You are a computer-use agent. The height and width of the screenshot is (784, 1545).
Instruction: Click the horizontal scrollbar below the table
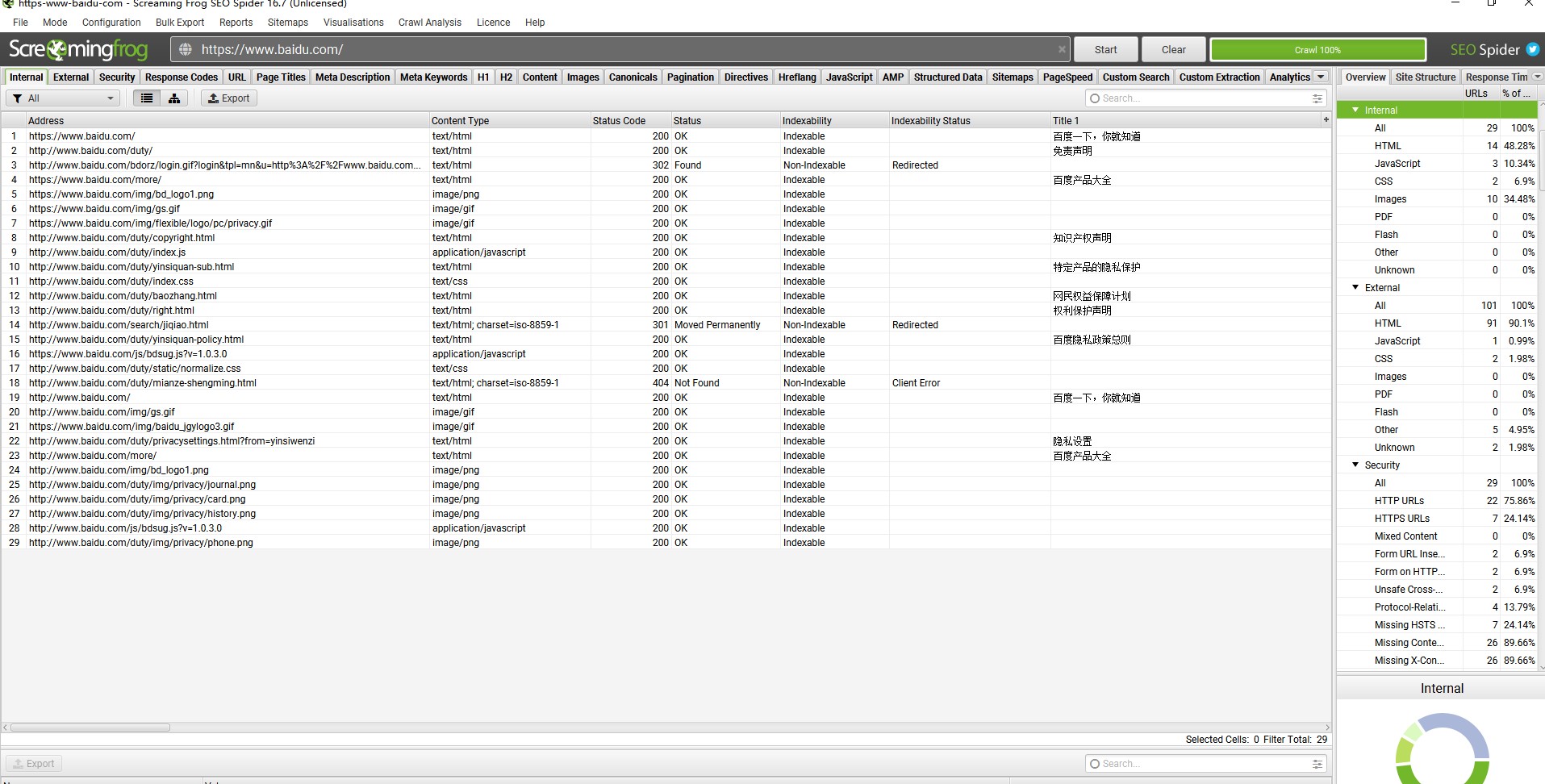pyautogui.click(x=90, y=728)
